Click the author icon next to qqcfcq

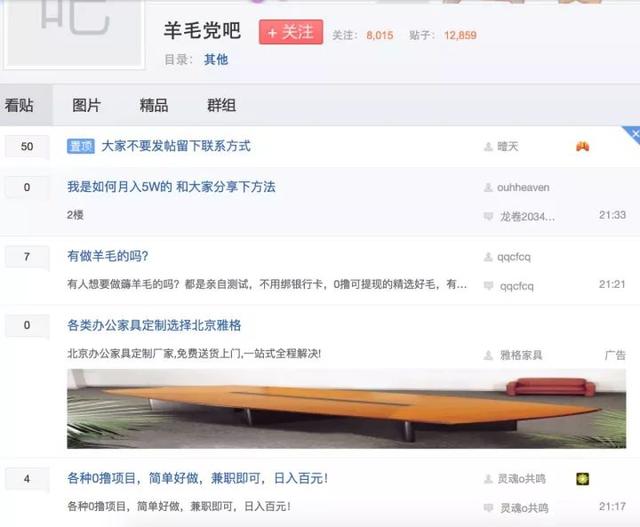pos(488,257)
